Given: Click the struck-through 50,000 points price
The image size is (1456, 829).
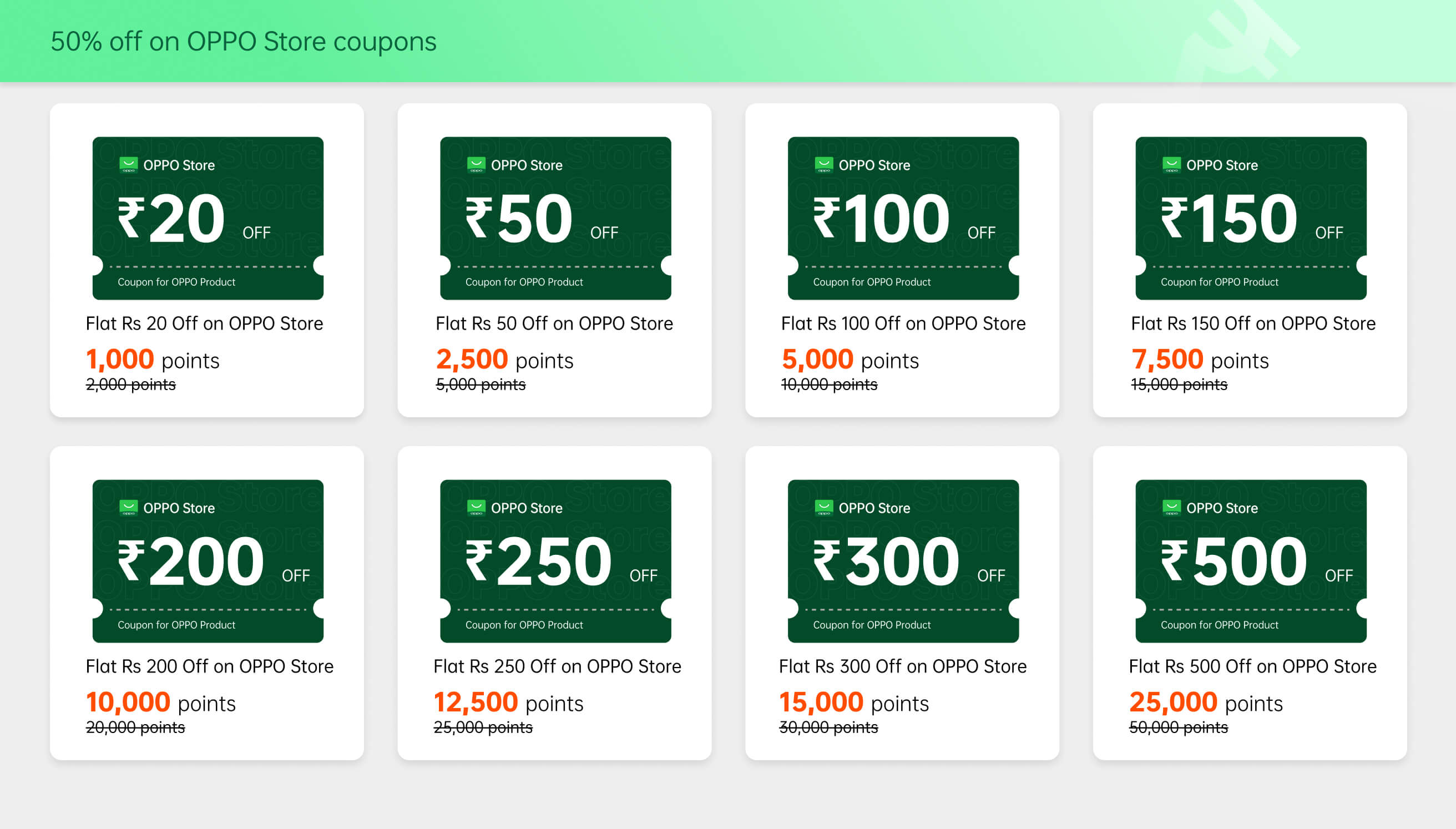Looking at the screenshot, I should (x=1178, y=727).
